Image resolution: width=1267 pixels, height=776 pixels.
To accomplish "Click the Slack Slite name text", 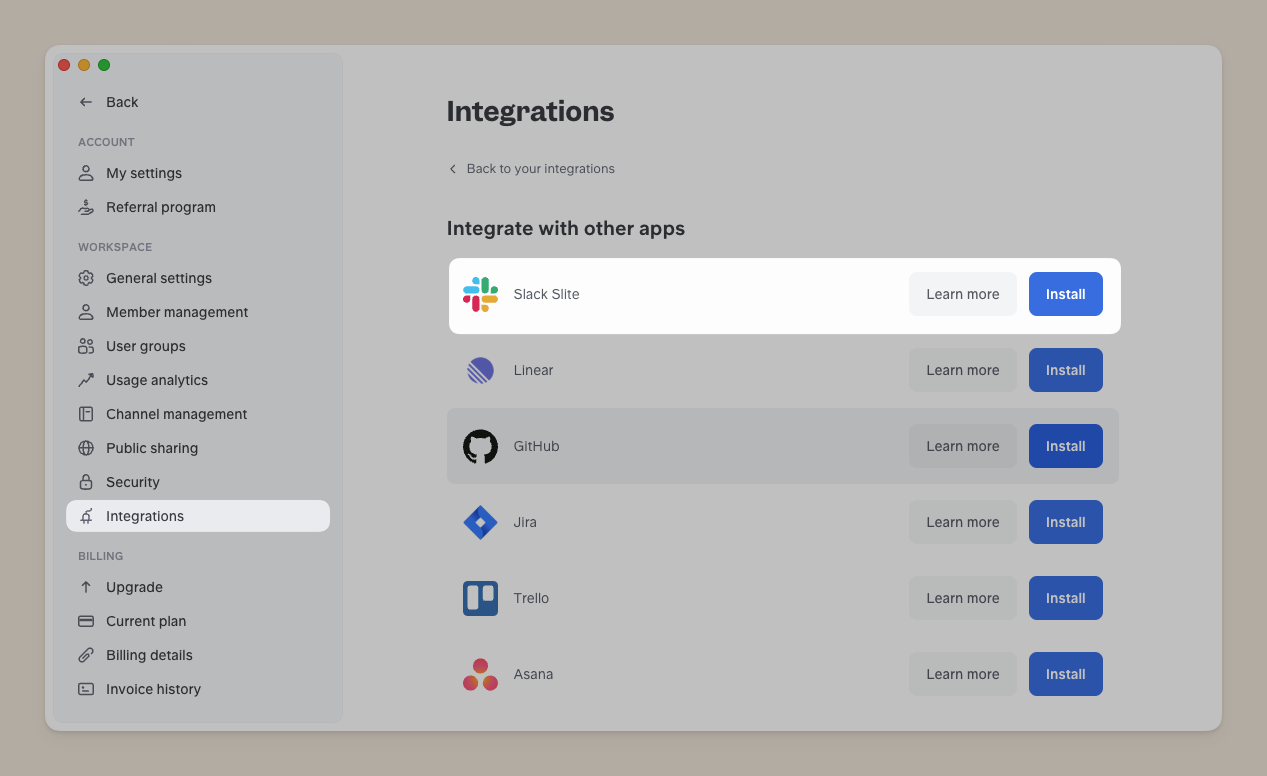I will (546, 294).
